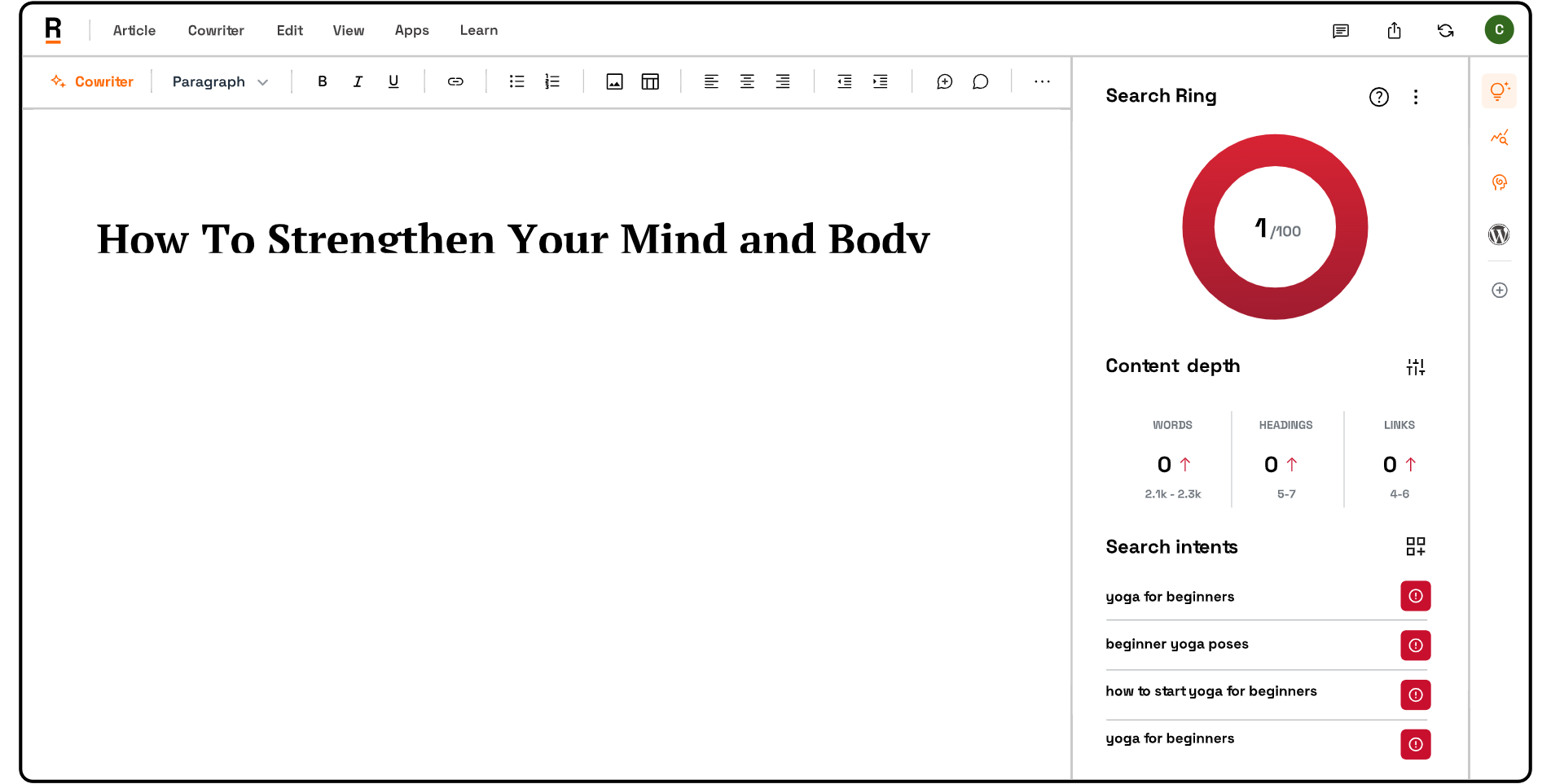
Task: Insert an image
Action: pyautogui.click(x=615, y=81)
